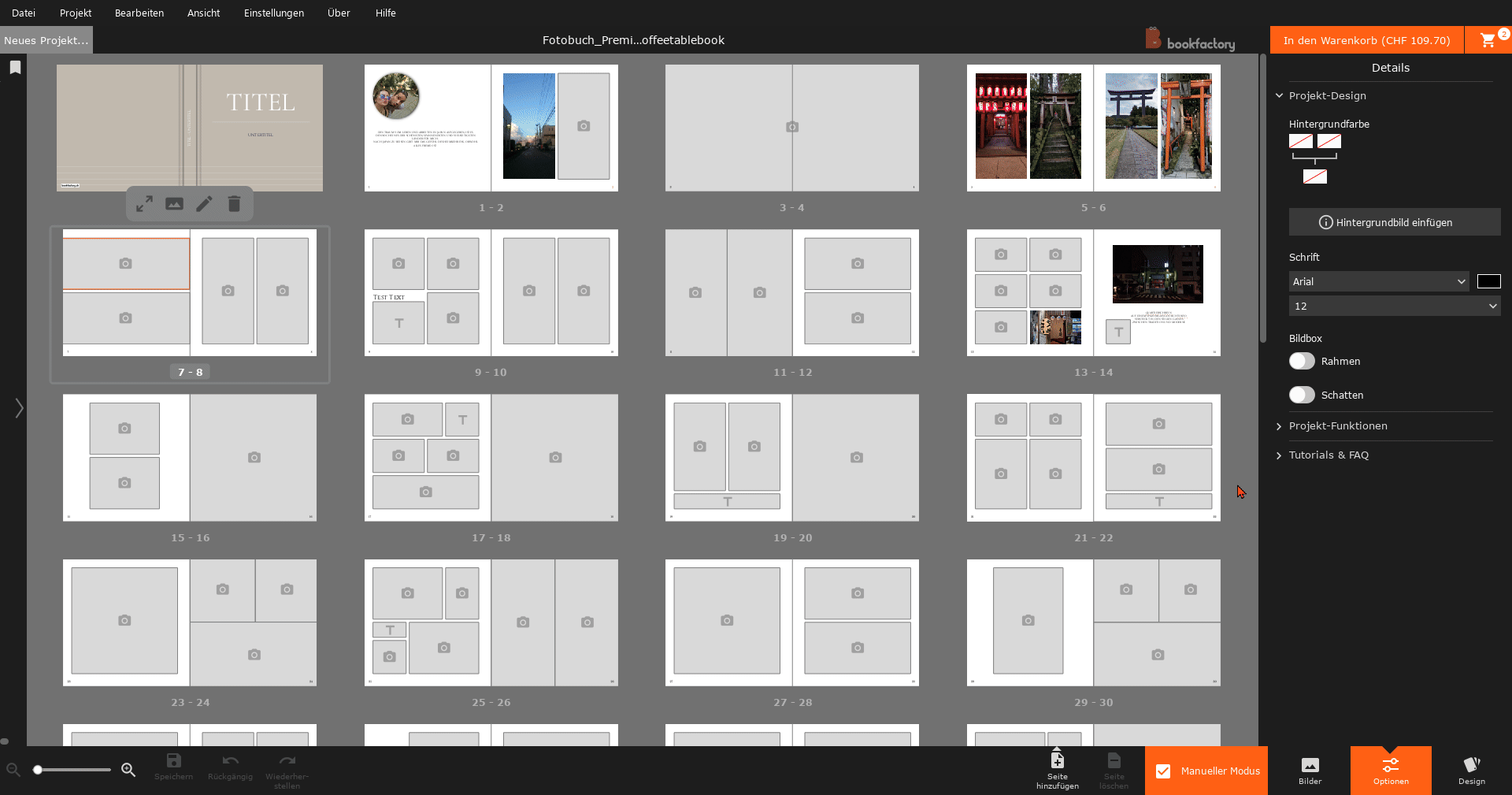The height and width of the screenshot is (795, 1512).
Task: Click Seite hinzufügen add page icon
Action: click(x=1057, y=760)
